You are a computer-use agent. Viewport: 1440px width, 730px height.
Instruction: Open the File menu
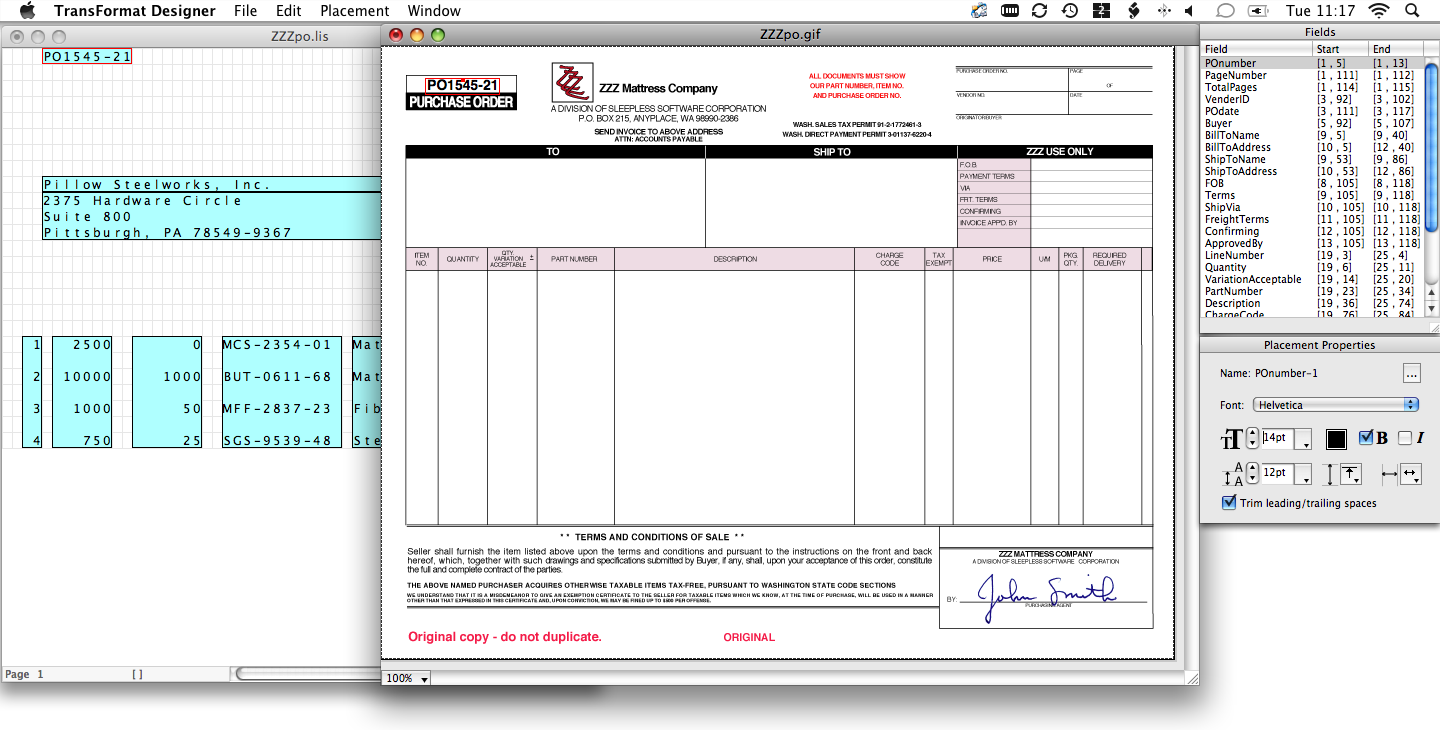coord(245,11)
